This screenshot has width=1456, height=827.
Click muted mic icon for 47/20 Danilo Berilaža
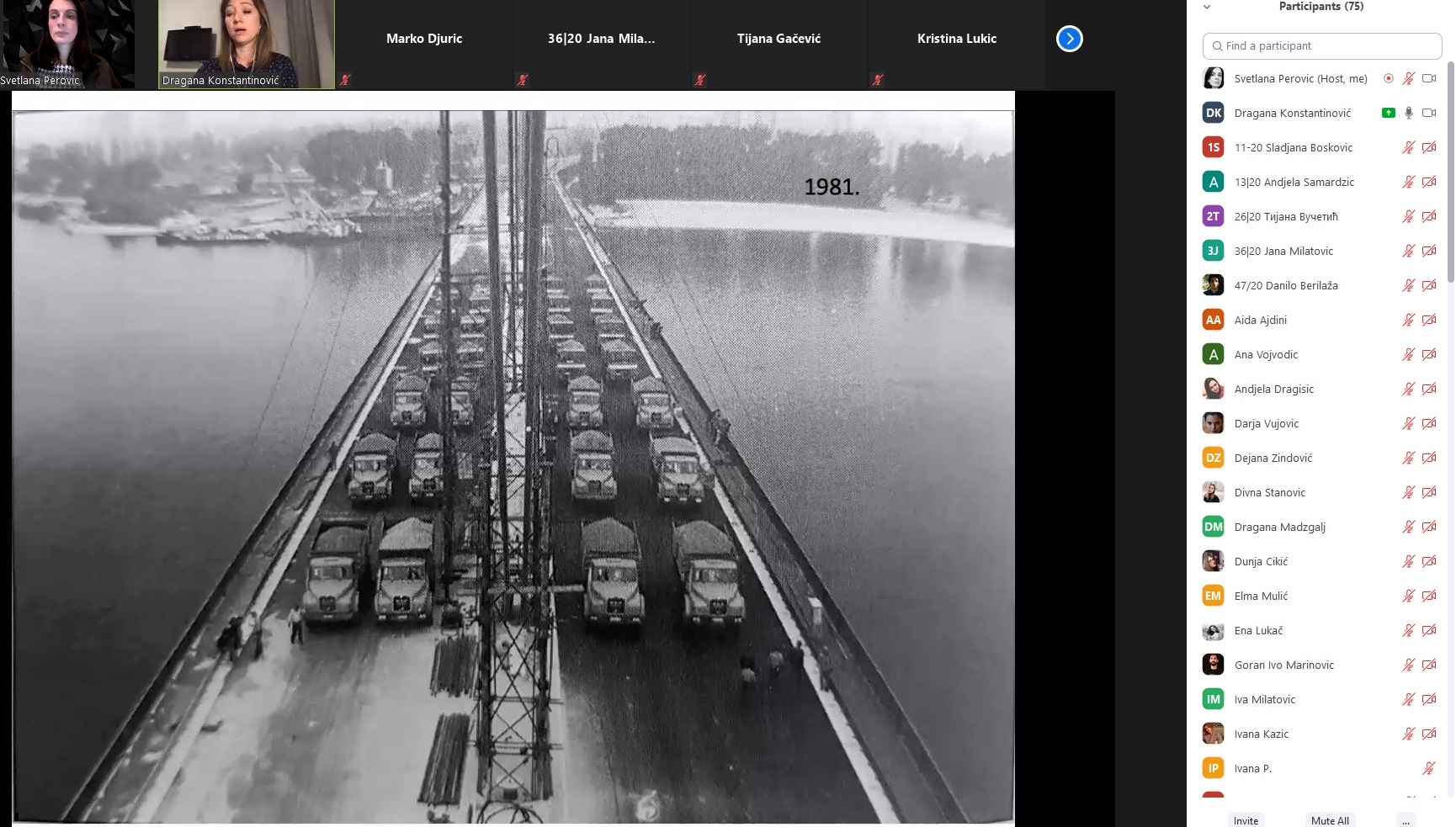(1409, 285)
